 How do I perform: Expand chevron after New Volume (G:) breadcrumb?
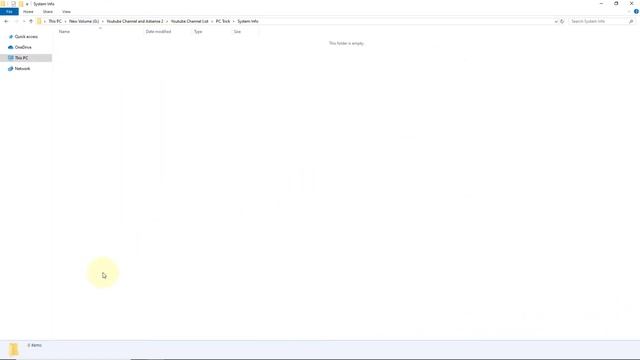tap(102, 21)
